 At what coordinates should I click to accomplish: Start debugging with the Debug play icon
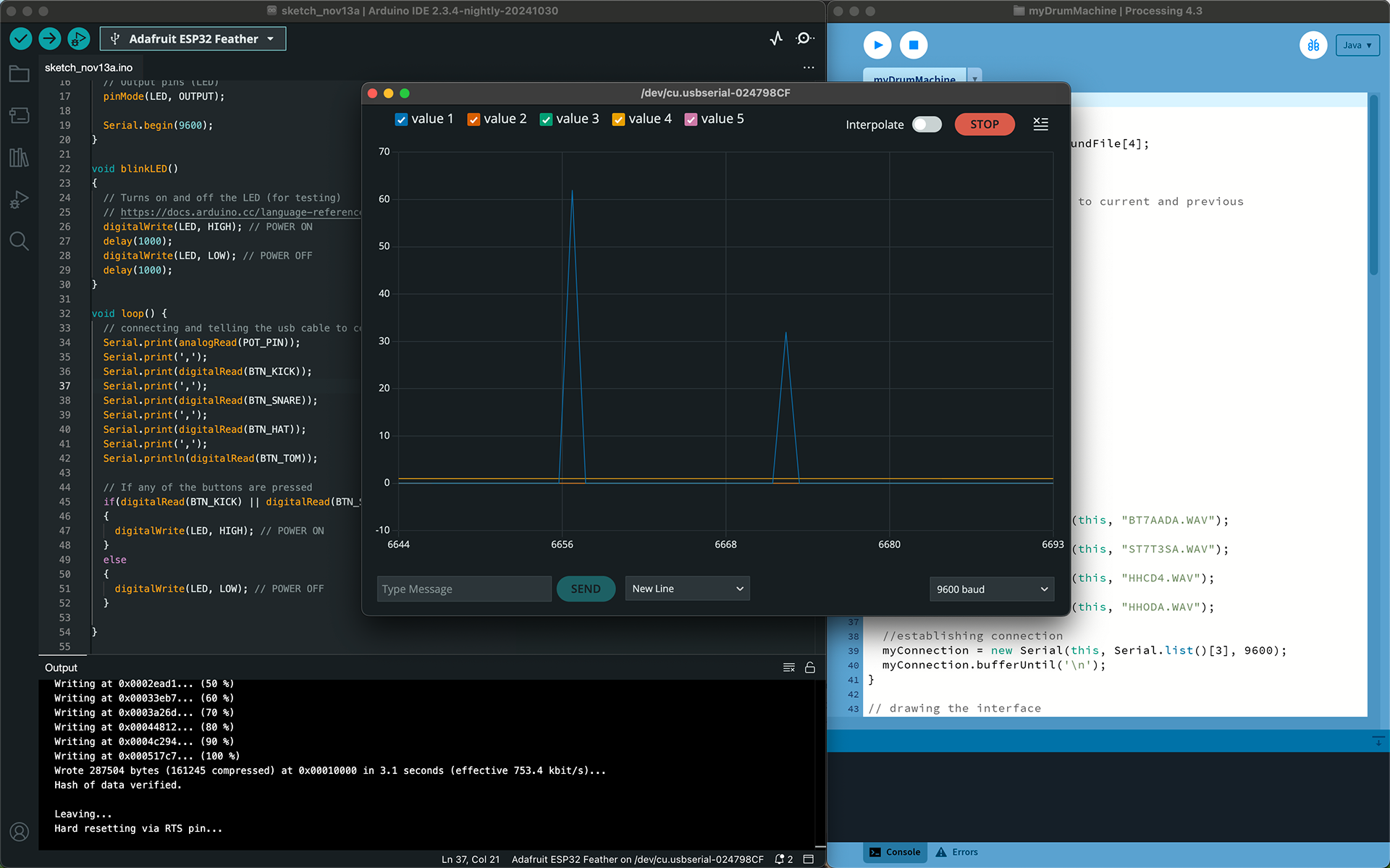coord(79,38)
